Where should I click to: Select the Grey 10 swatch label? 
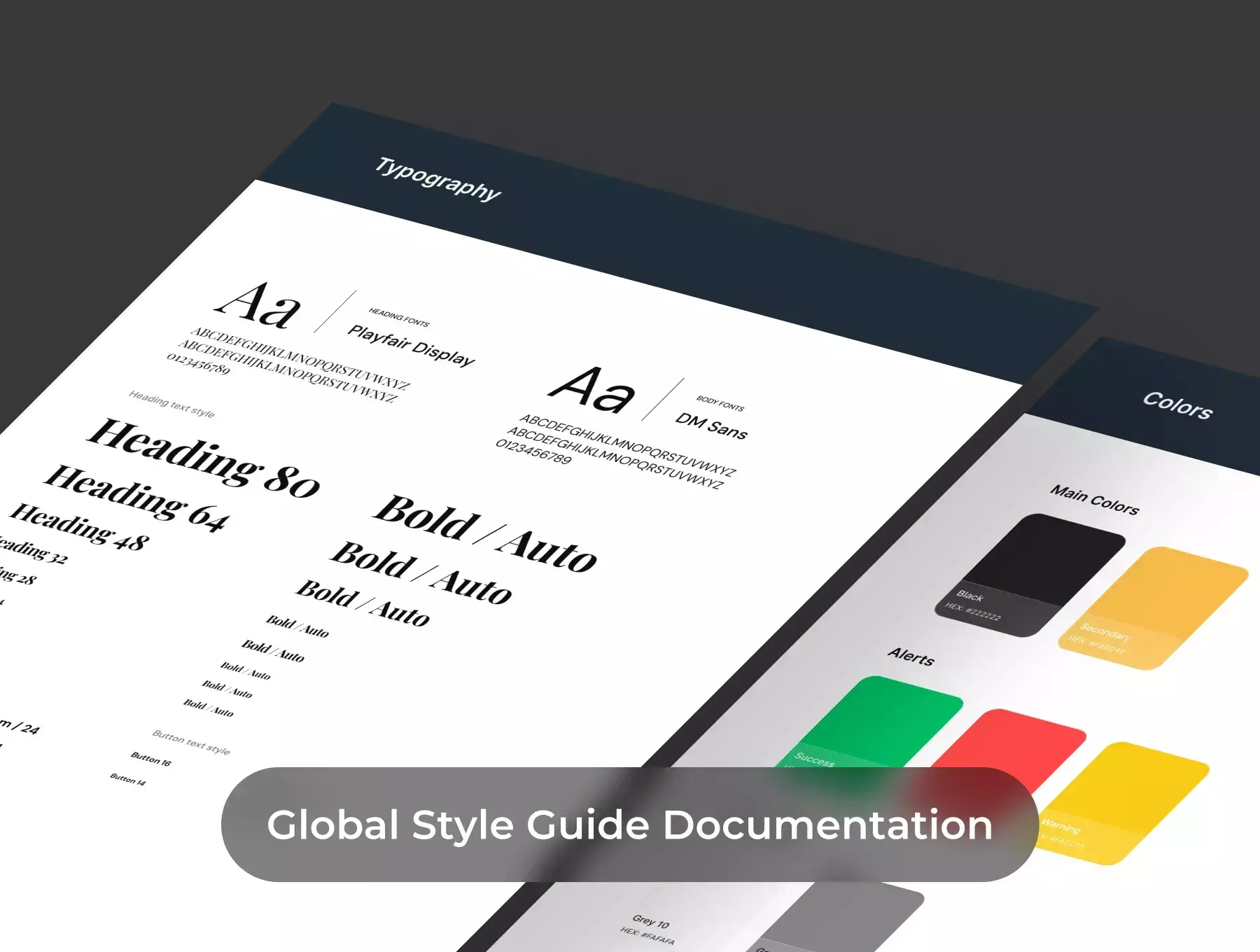pos(650,921)
